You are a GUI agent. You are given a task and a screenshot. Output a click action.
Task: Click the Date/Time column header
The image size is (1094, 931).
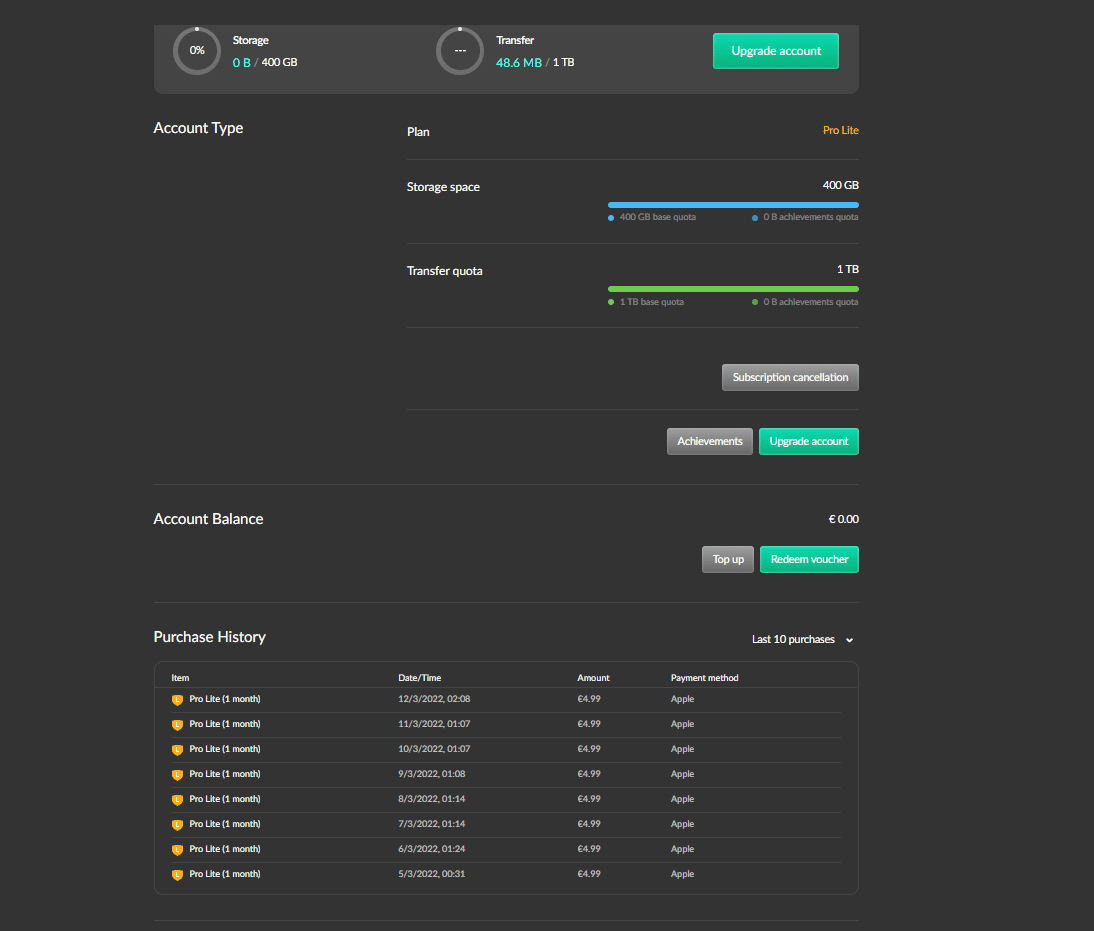click(x=419, y=678)
